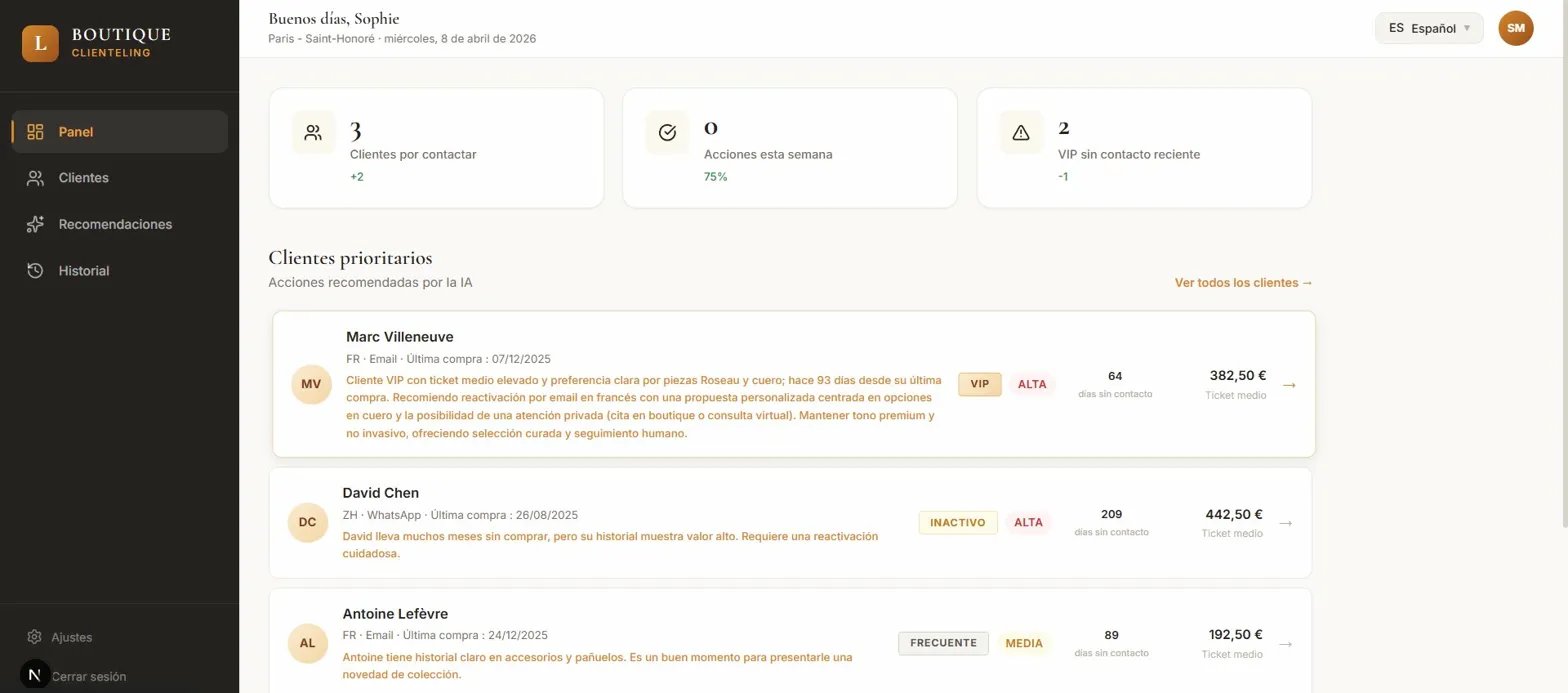This screenshot has height=693, width=1568.
Task: Click the VIP badge on Marc Villeneuve
Action: pos(978,384)
